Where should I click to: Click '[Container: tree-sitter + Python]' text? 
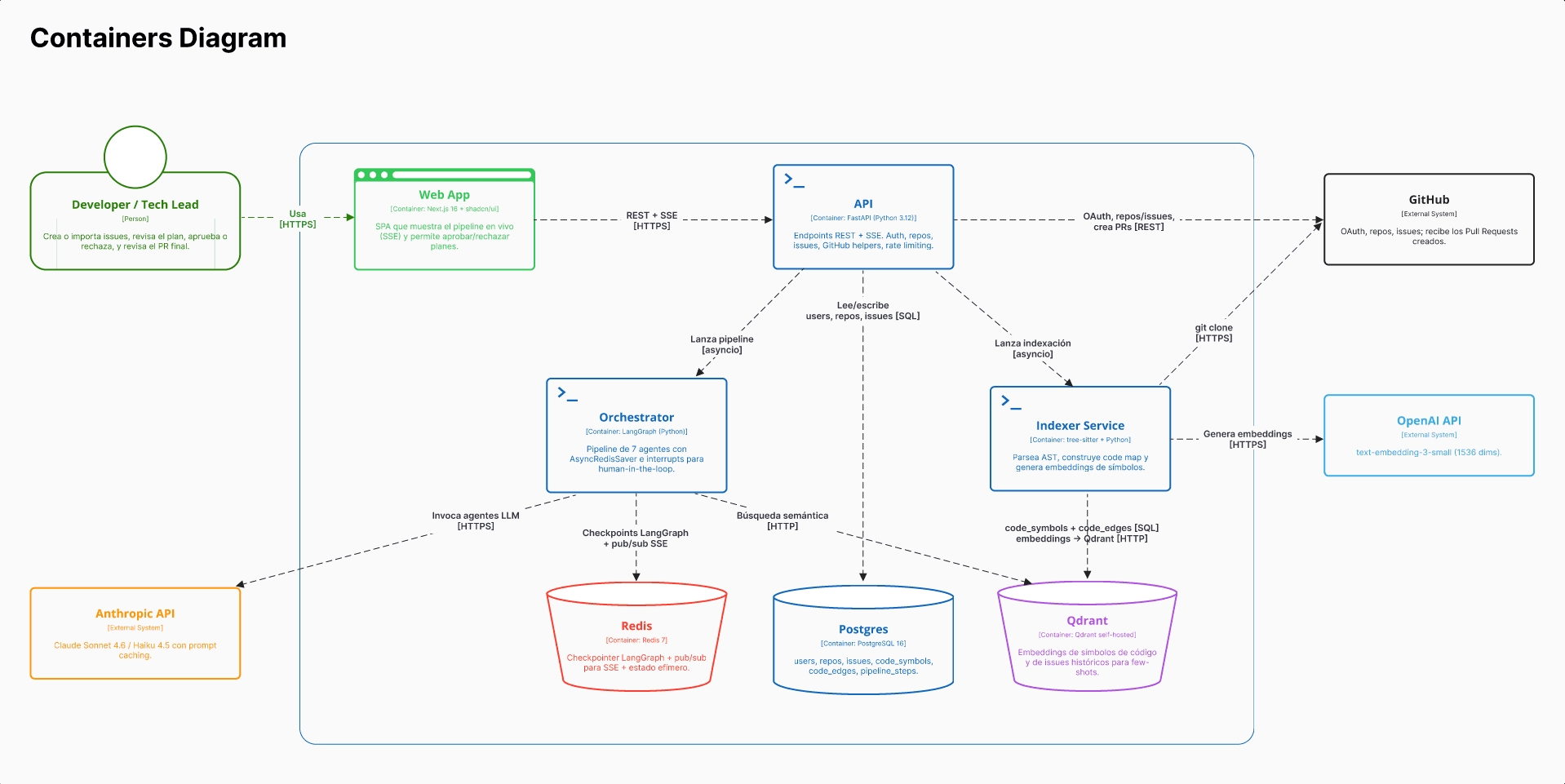click(x=1080, y=440)
